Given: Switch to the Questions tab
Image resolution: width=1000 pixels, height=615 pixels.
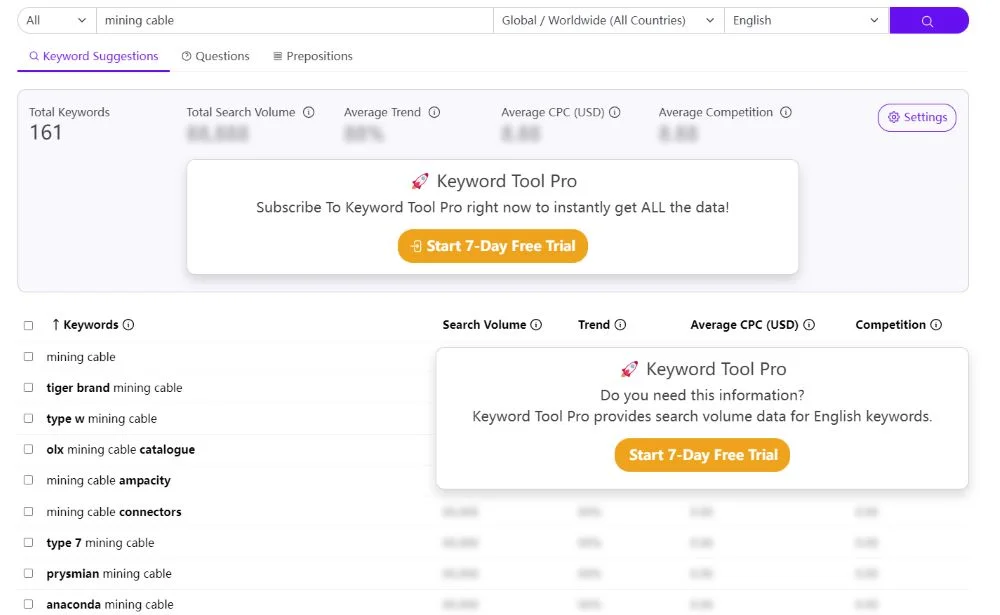Looking at the screenshot, I should (x=215, y=57).
